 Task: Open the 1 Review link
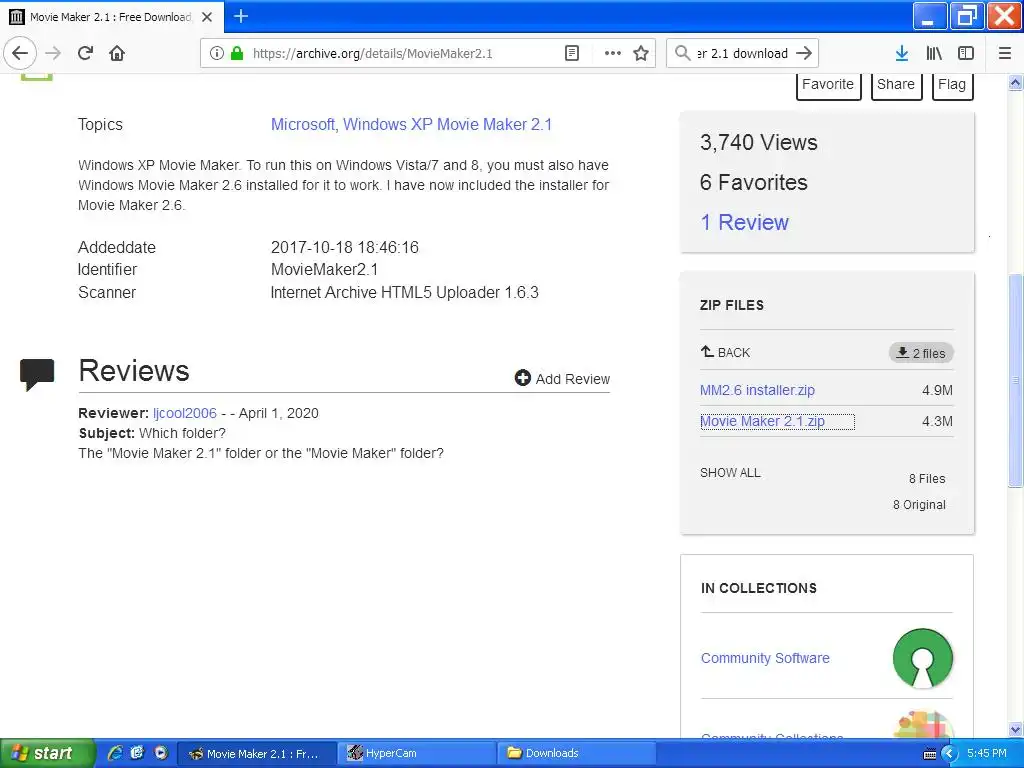[x=744, y=222]
